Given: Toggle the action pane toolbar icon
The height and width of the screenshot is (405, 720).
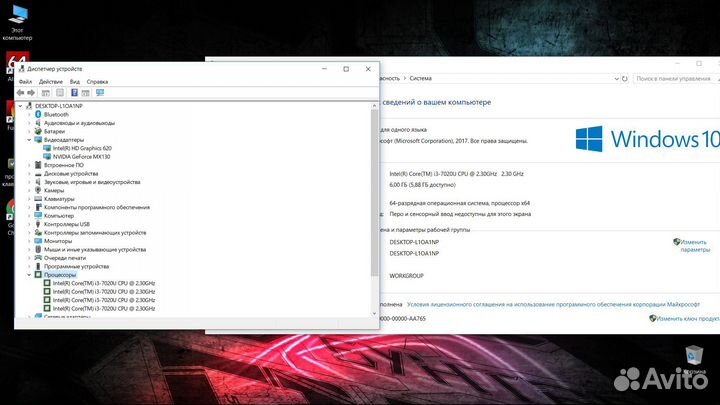Looking at the screenshot, I should pyautogui.click(x=85, y=93).
